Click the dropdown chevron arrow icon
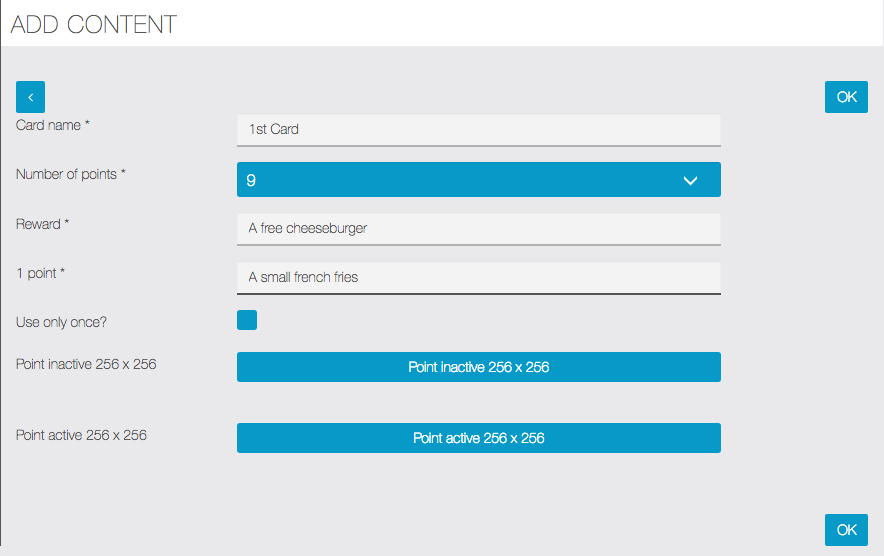This screenshot has height=556, width=884. coord(690,180)
